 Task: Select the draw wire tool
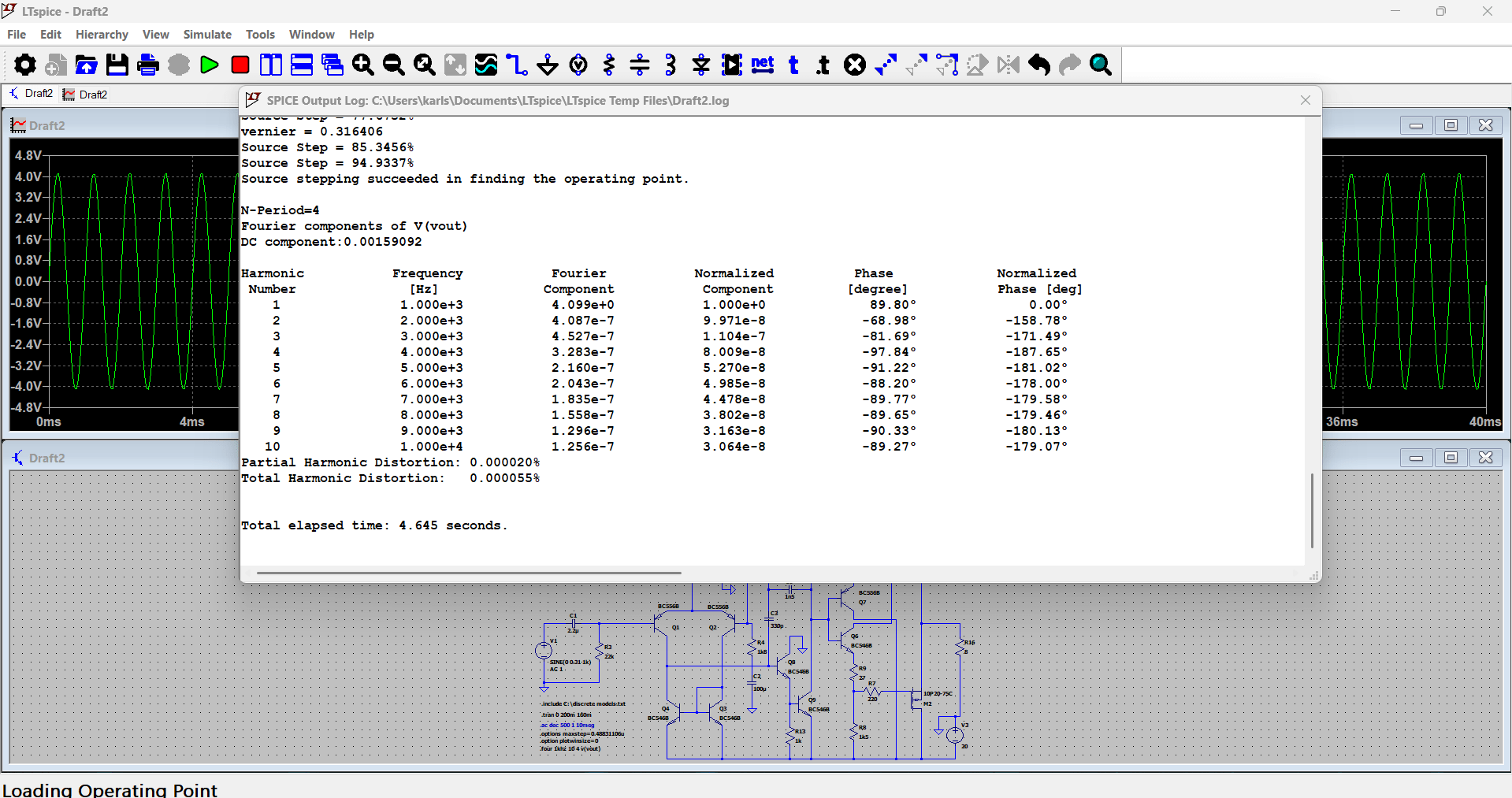(516, 65)
